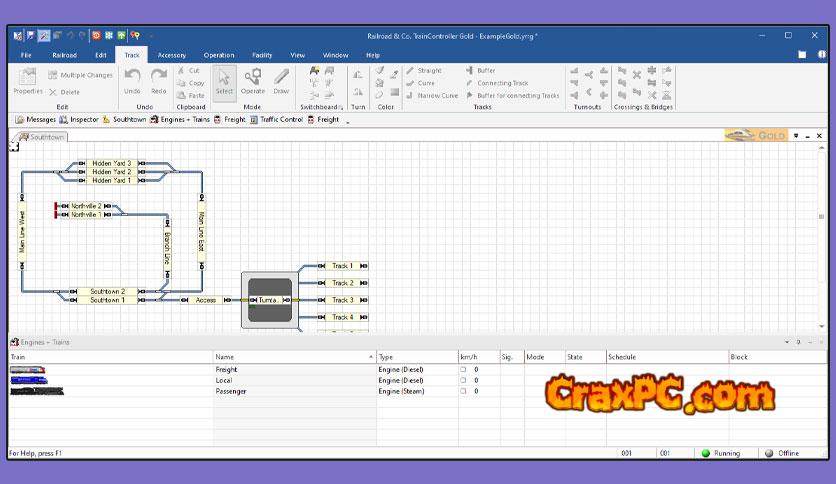Open the Engines + Trains panel dropdown arrow
836x484 pixels.
click(797, 342)
